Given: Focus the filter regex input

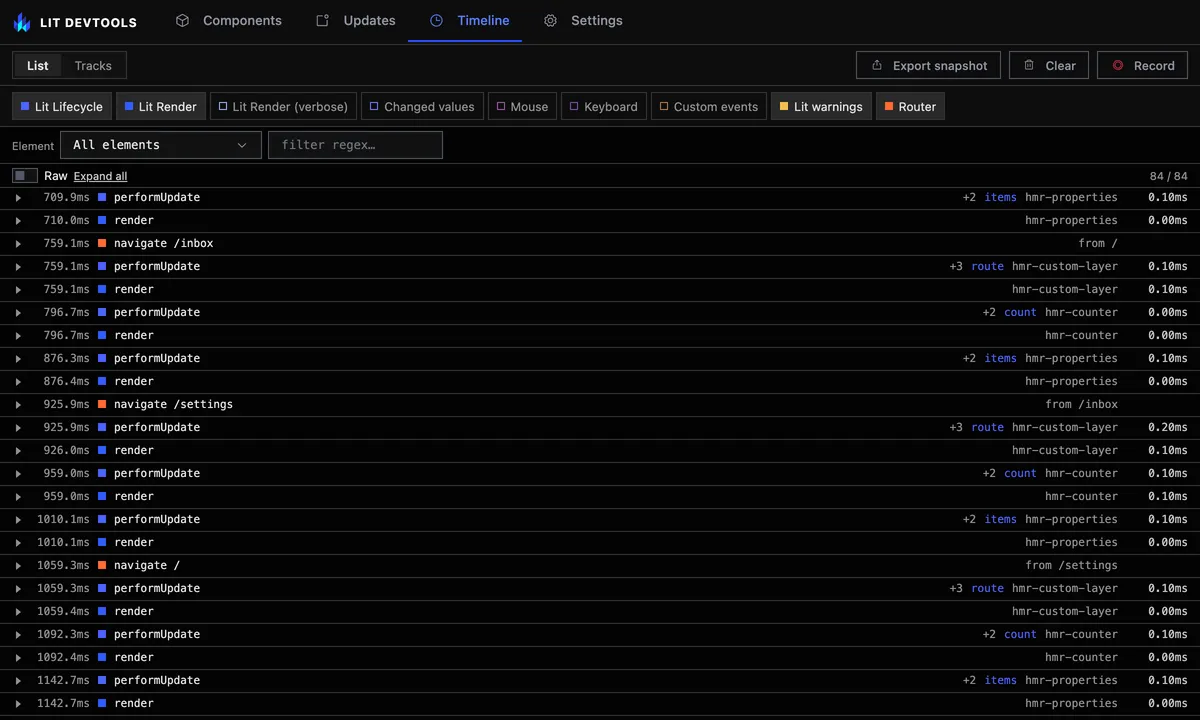Looking at the screenshot, I should pos(355,145).
